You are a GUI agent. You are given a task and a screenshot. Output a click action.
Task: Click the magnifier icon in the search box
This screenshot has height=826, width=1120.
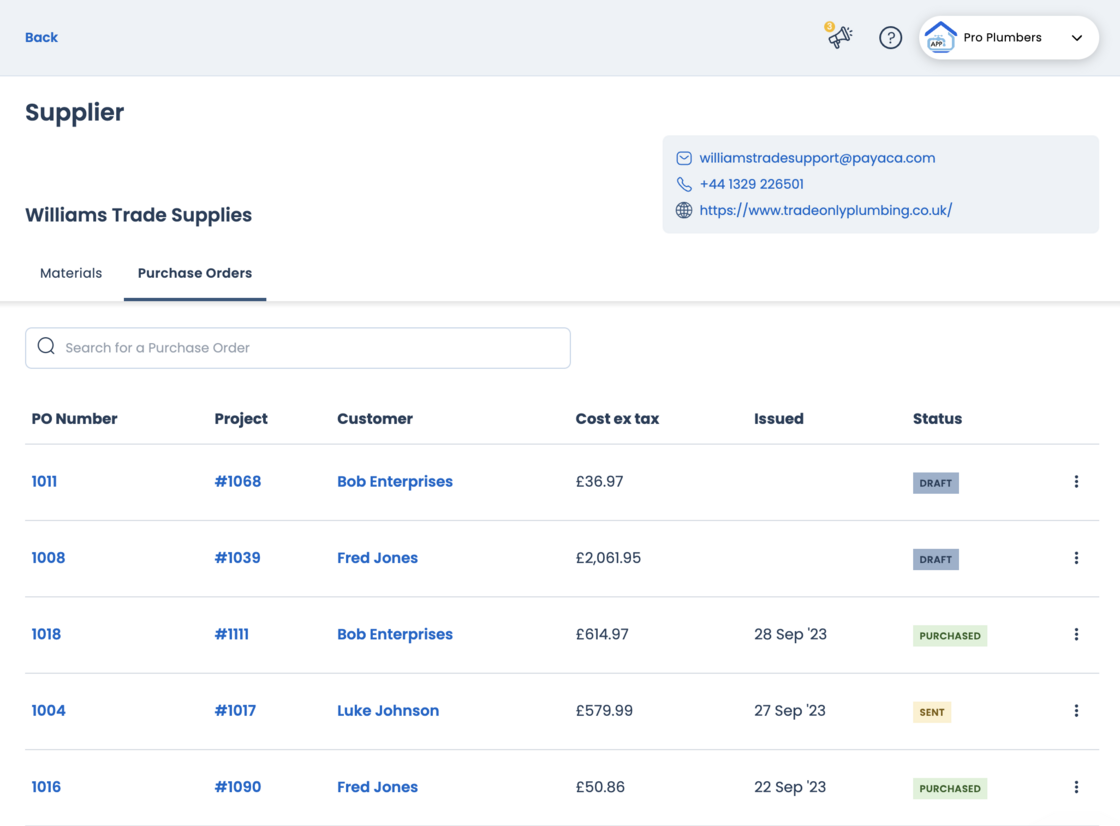point(46,347)
